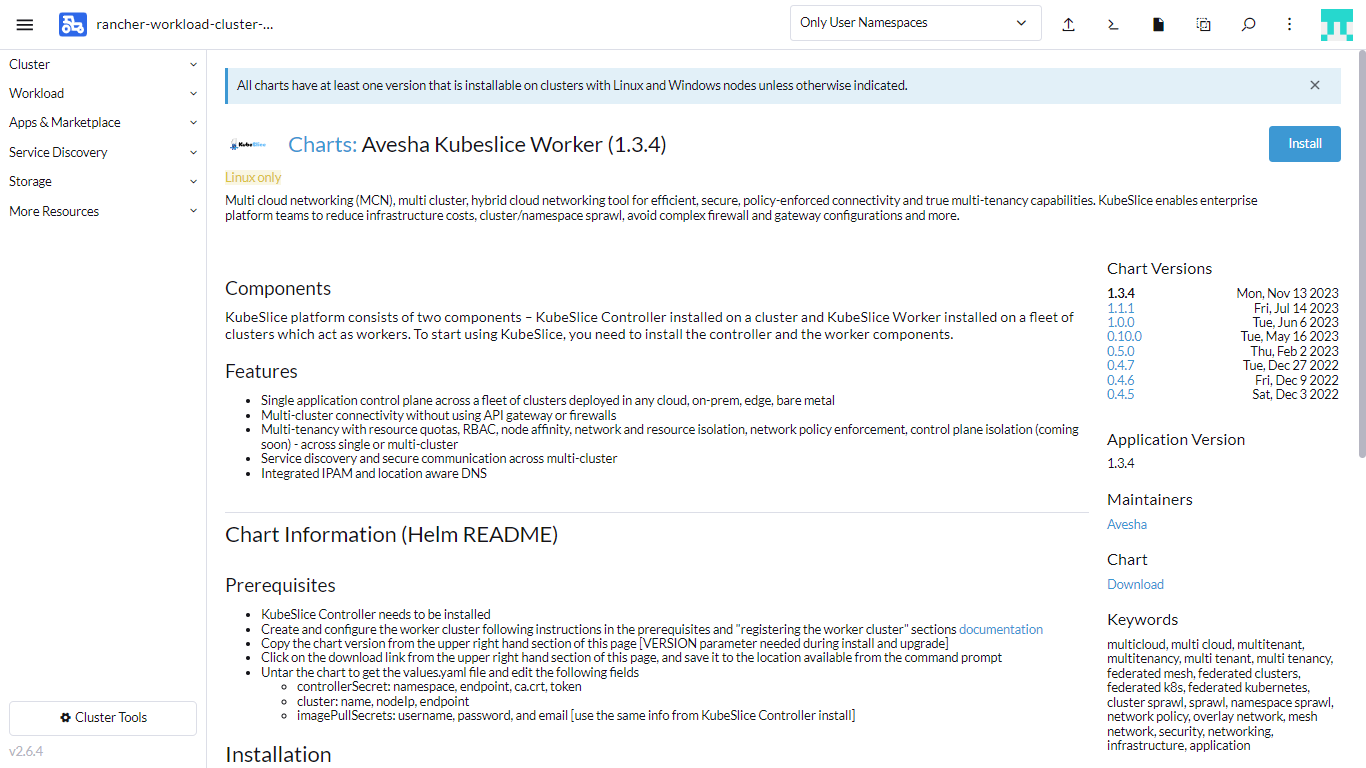The height and width of the screenshot is (768, 1366).
Task: Expand the More Resources section
Action: pos(103,211)
